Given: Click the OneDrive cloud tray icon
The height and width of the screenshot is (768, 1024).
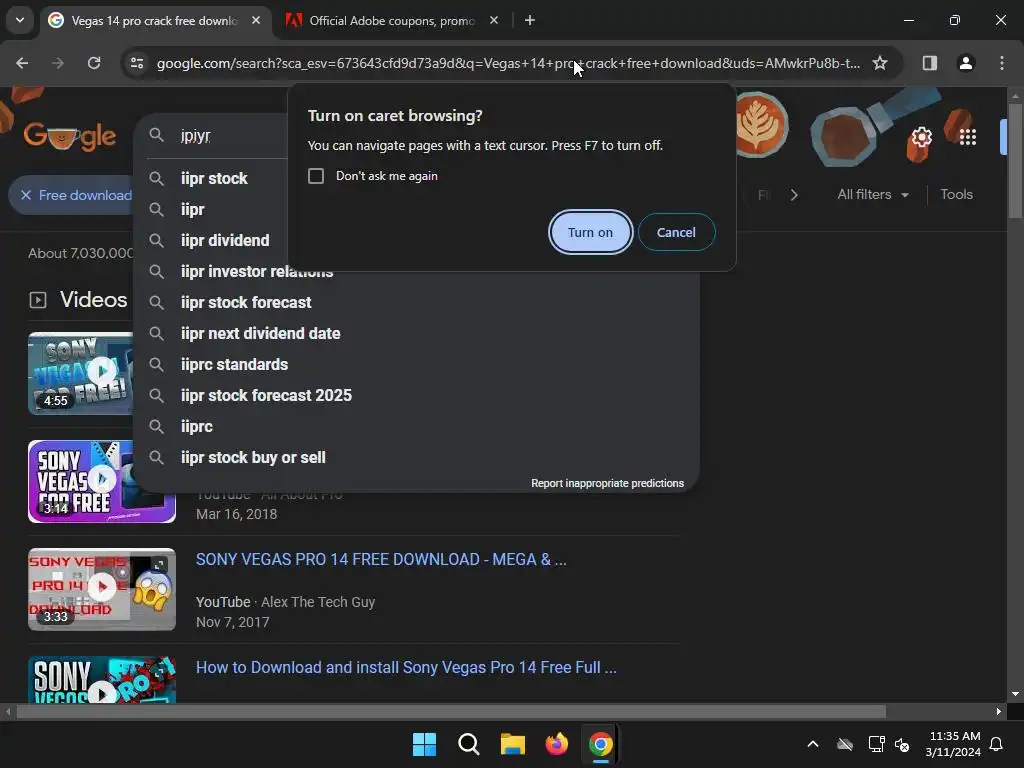Looking at the screenshot, I should tap(845, 744).
